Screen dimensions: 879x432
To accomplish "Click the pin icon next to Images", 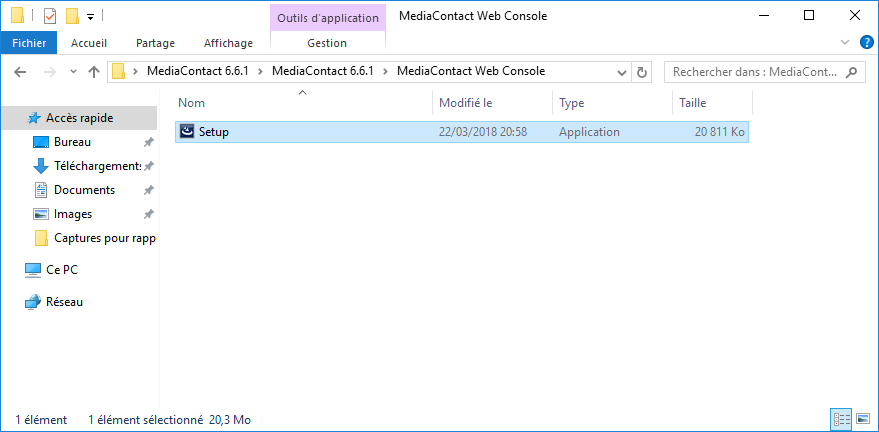I will [149, 214].
